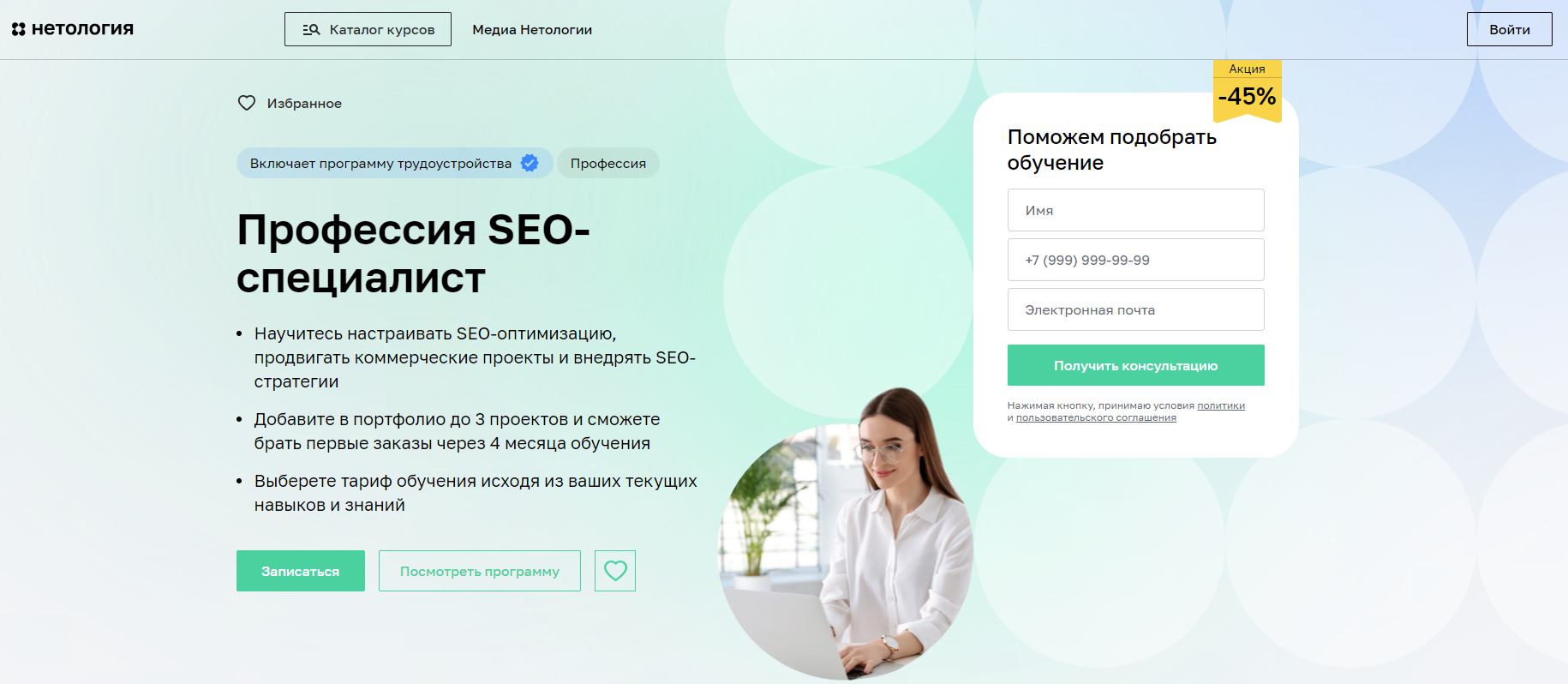This screenshot has height=684, width=1568.
Task: Open the пользовательского соглашения link
Action: point(1096,418)
